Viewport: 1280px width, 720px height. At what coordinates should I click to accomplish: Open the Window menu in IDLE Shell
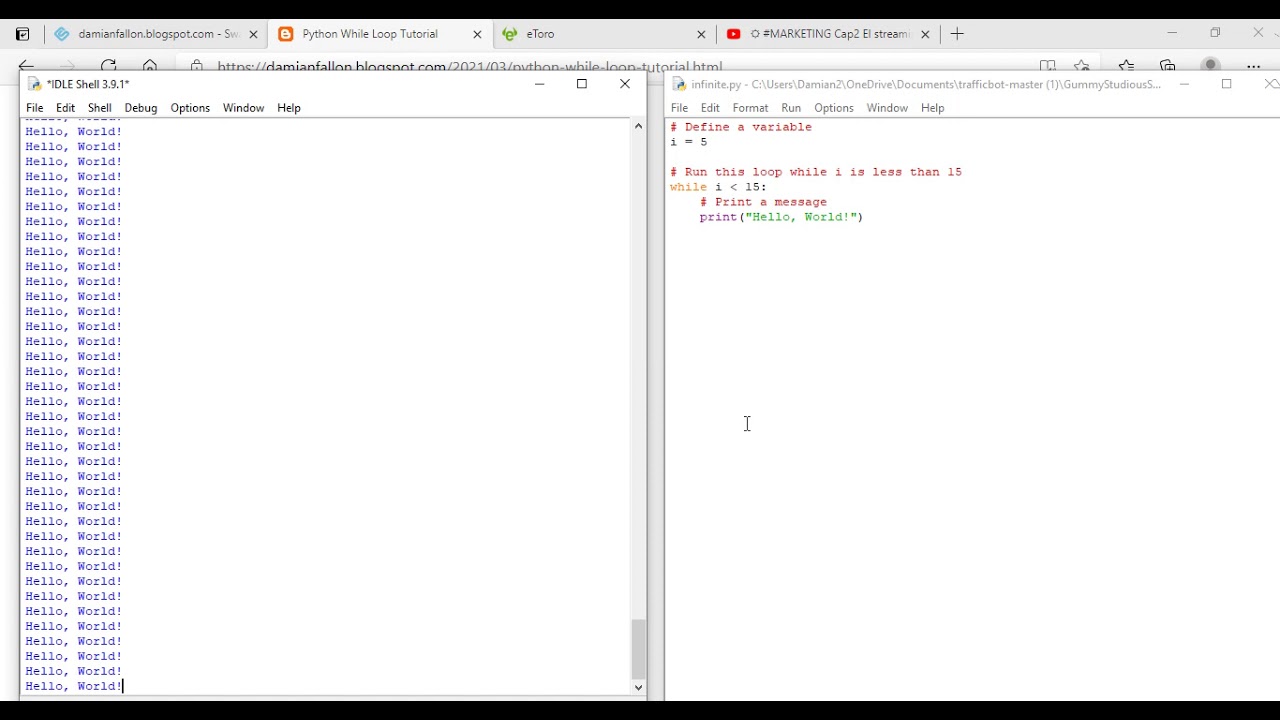(243, 108)
